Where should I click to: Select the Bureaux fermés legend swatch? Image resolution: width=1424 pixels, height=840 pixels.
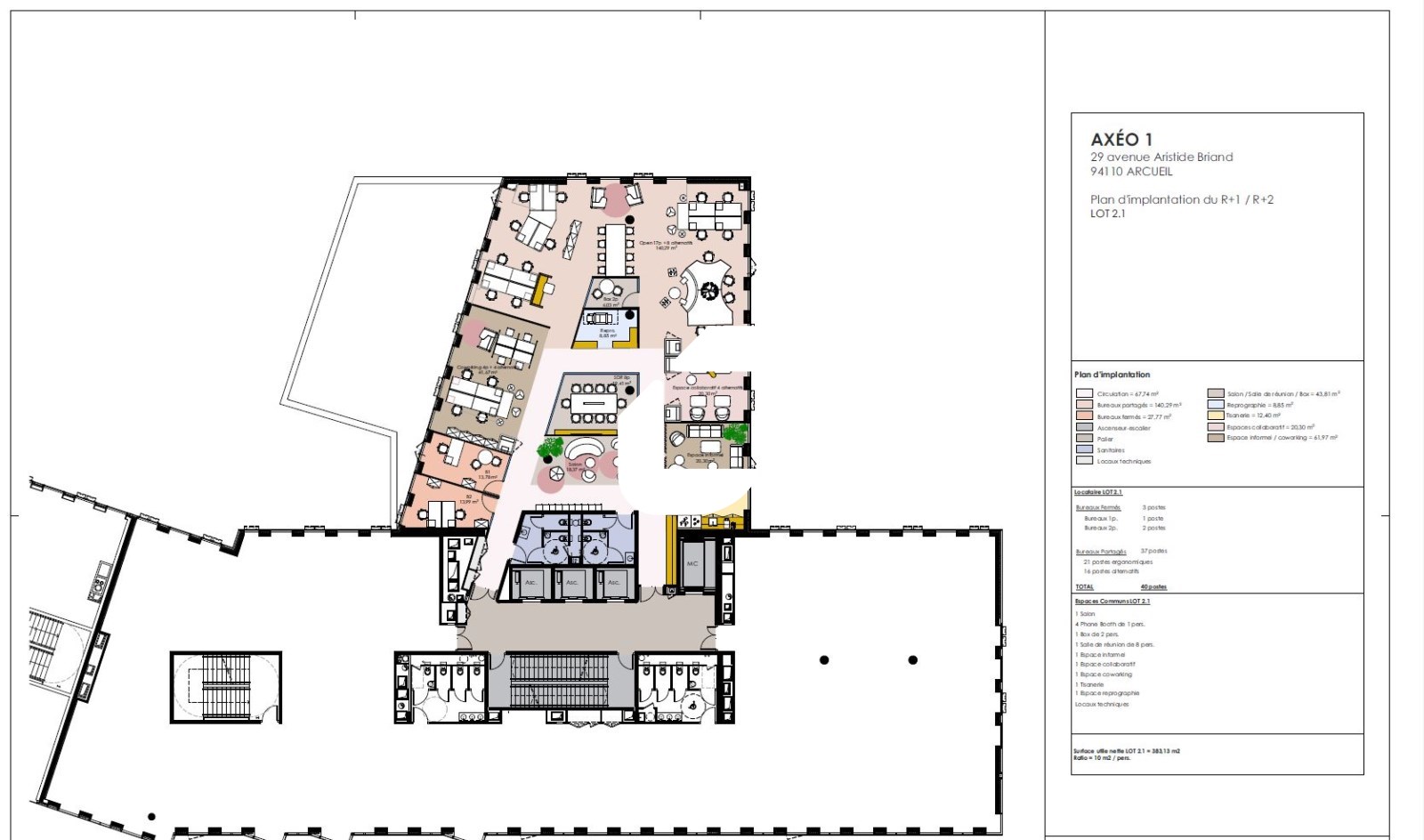pyautogui.click(x=1083, y=416)
